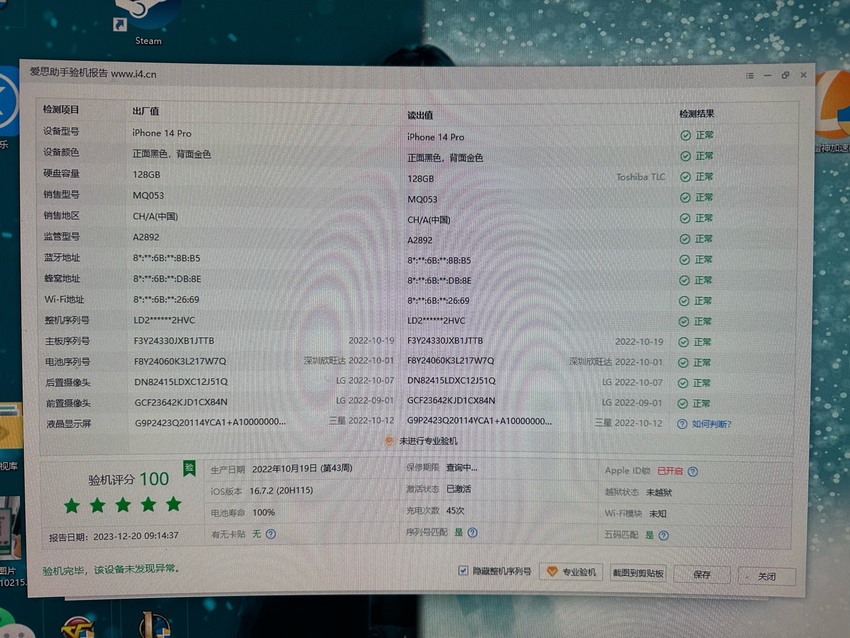Toggle the 隐藏整机序列号 checkbox

463,570
